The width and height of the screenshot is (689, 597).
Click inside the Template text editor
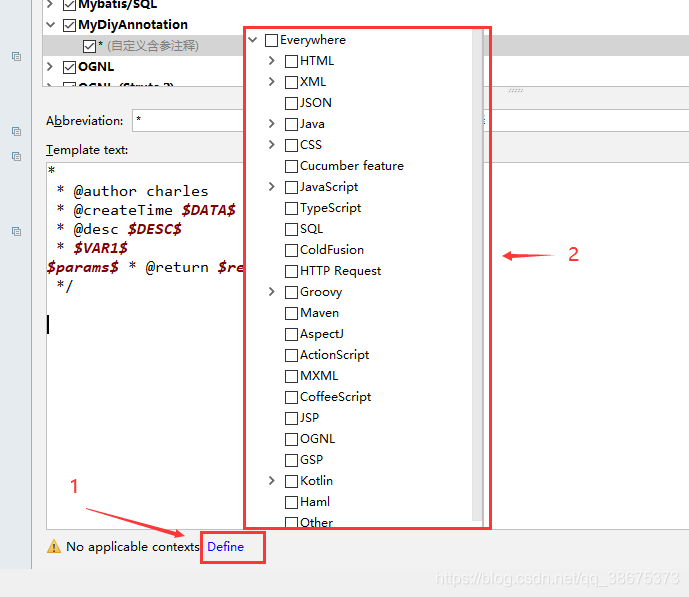[145, 346]
